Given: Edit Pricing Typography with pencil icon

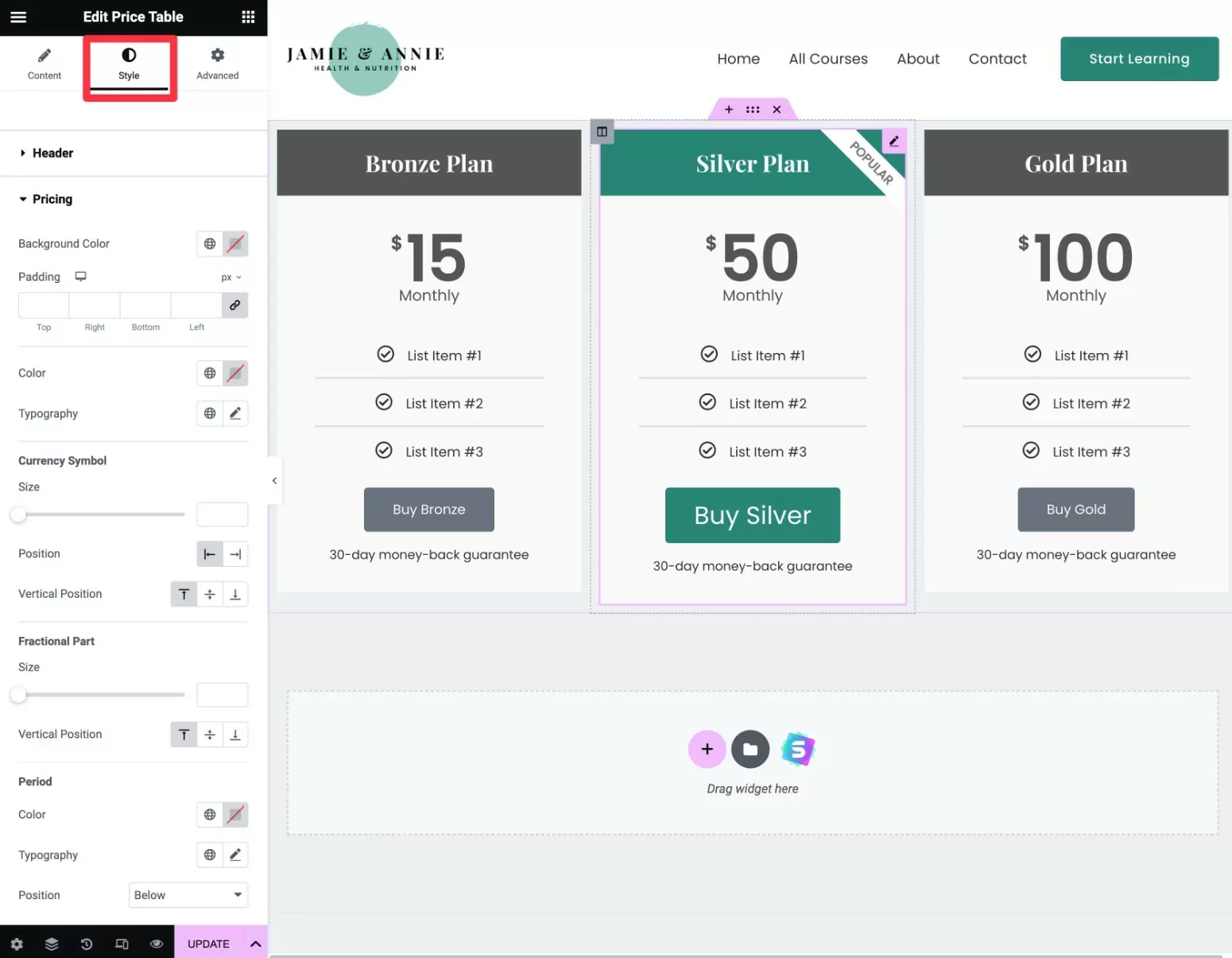Looking at the screenshot, I should pos(235,413).
